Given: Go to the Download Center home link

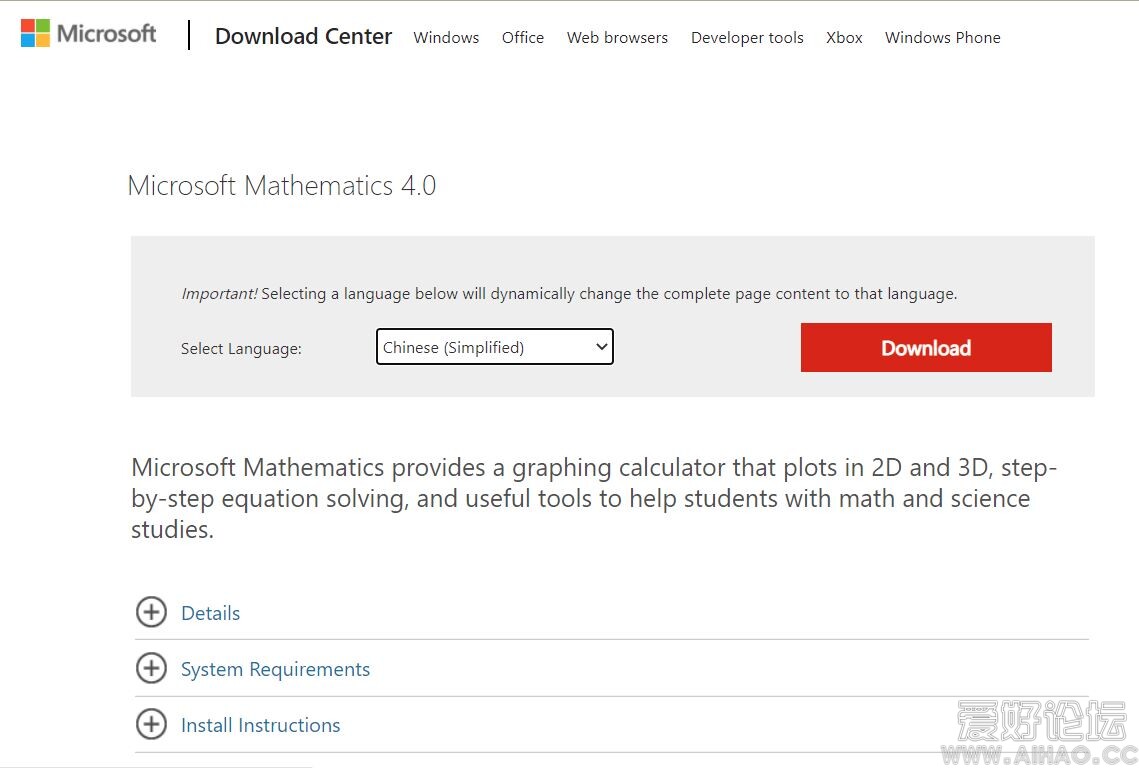Looking at the screenshot, I should click(303, 37).
